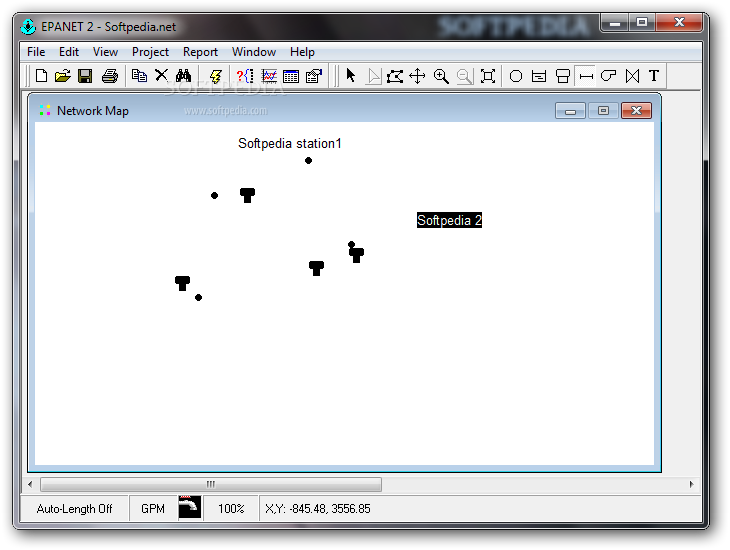Activate the Zoom In tool
Viewport: 730px width, 550px height.
click(x=441, y=75)
